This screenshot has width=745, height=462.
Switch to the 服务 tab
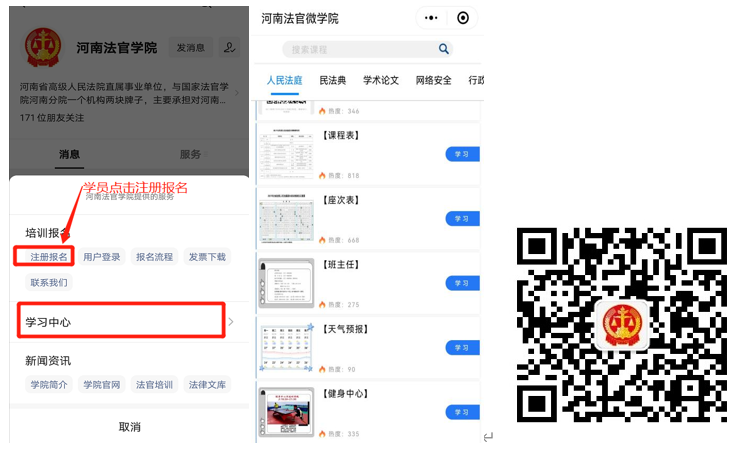click(190, 154)
